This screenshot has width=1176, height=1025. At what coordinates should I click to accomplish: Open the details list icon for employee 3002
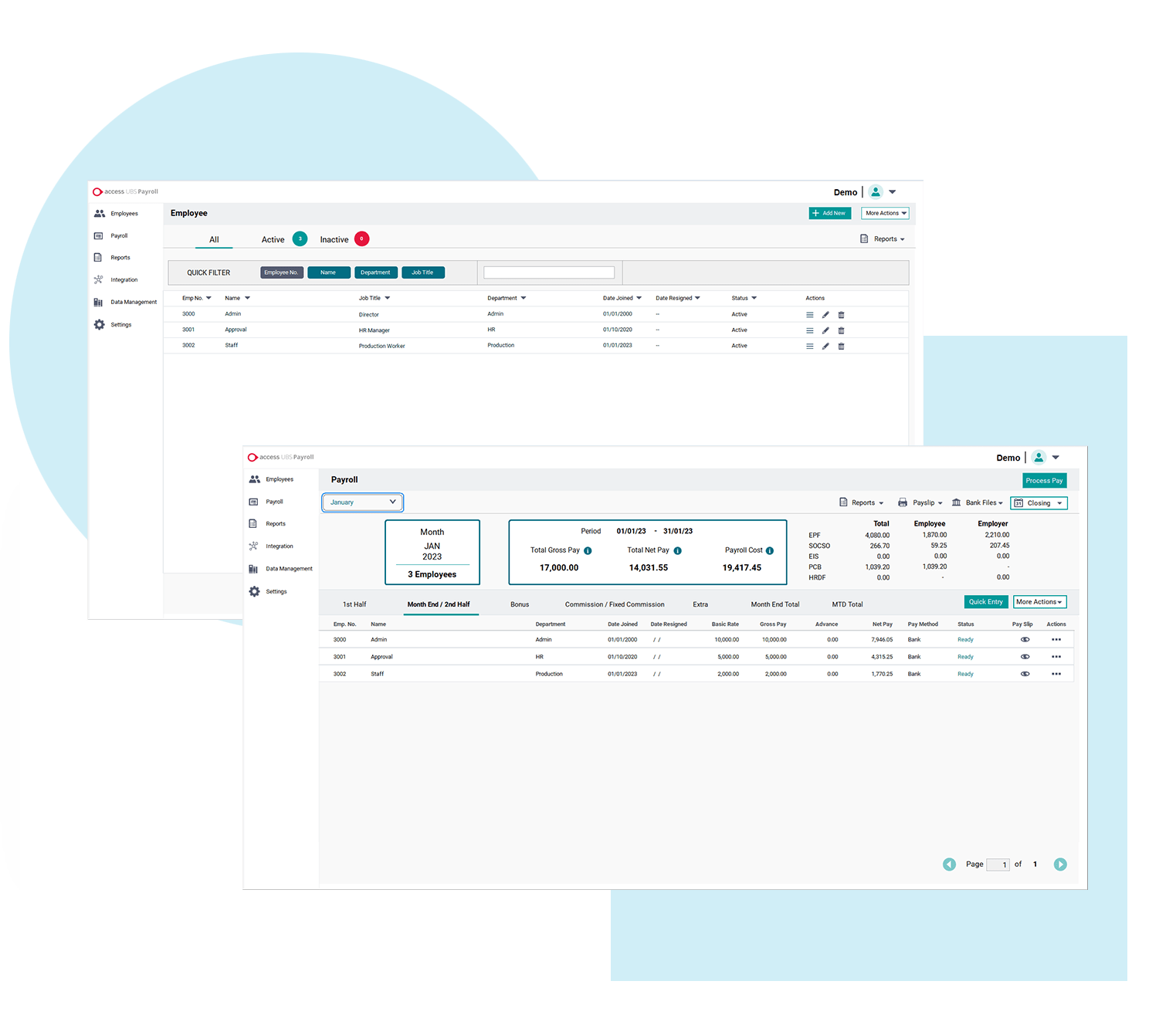pyautogui.click(x=810, y=347)
